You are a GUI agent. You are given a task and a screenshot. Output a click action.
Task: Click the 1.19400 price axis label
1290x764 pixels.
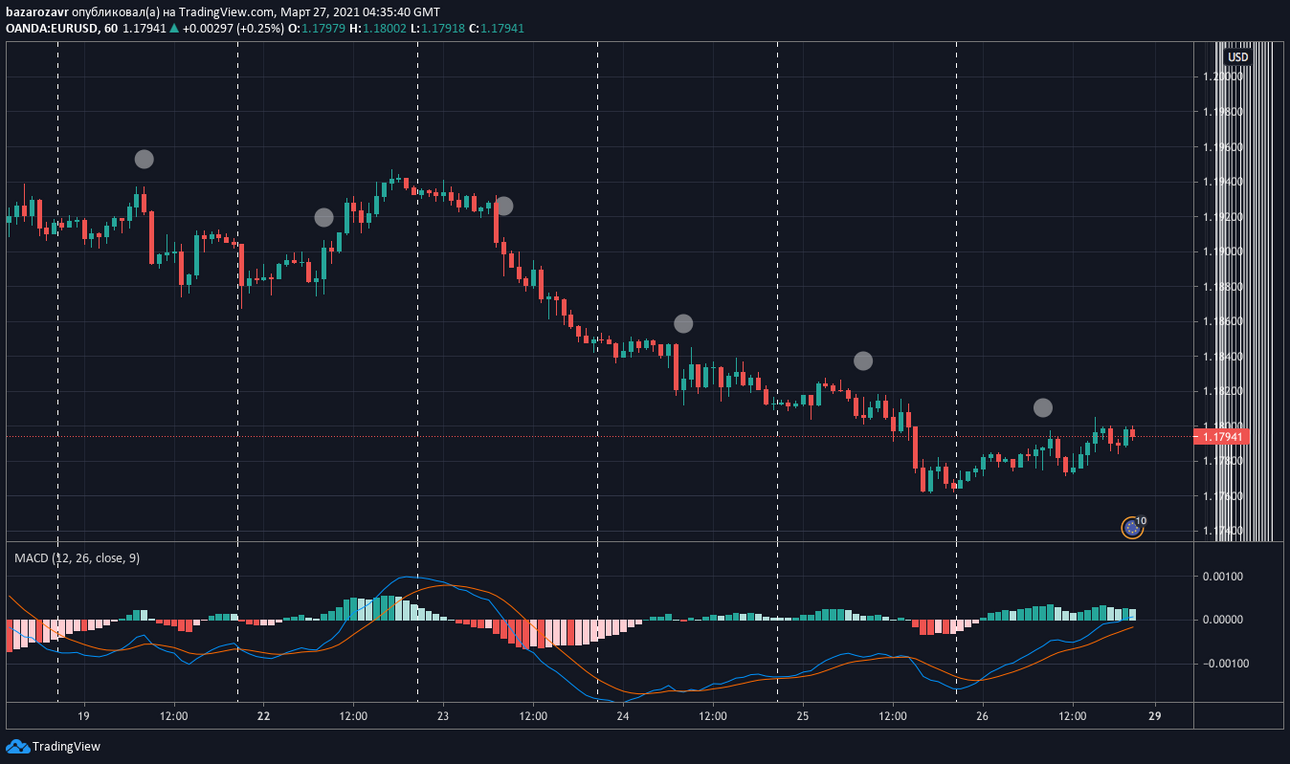click(x=1223, y=182)
